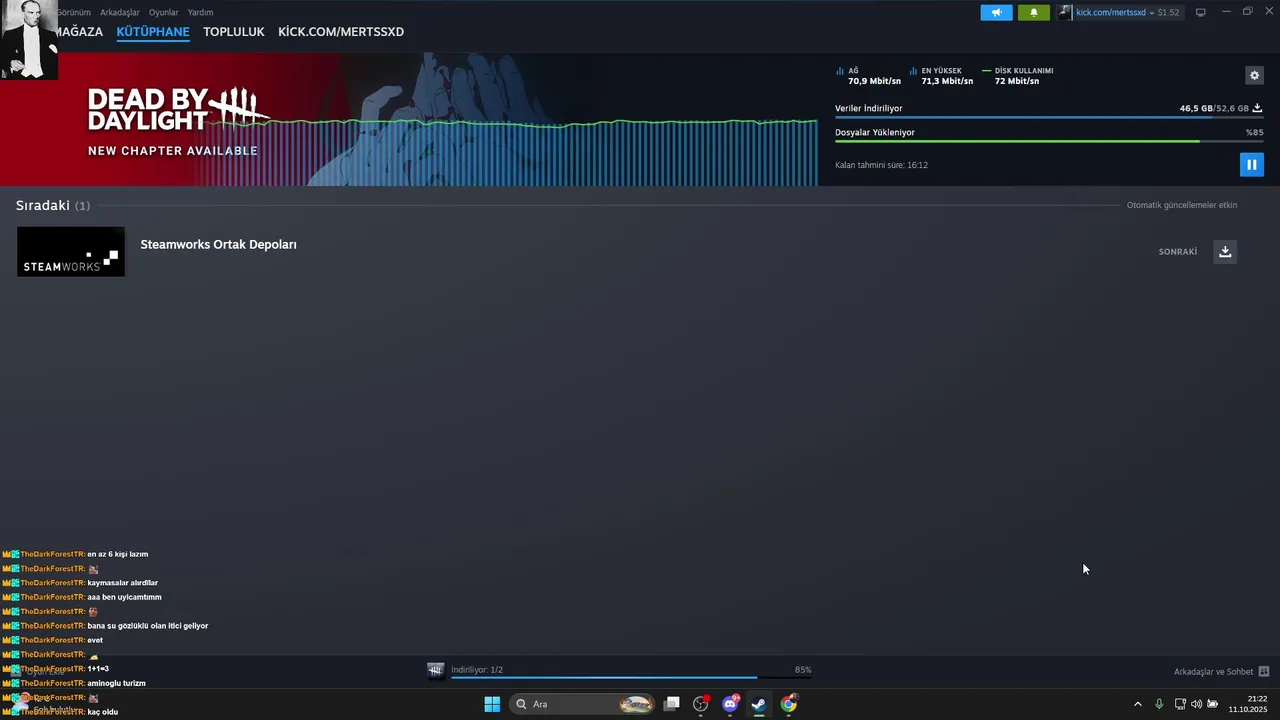Open the KICK.COM/MERTSSXD profile tab
This screenshot has height=720, width=1280.
(x=341, y=32)
